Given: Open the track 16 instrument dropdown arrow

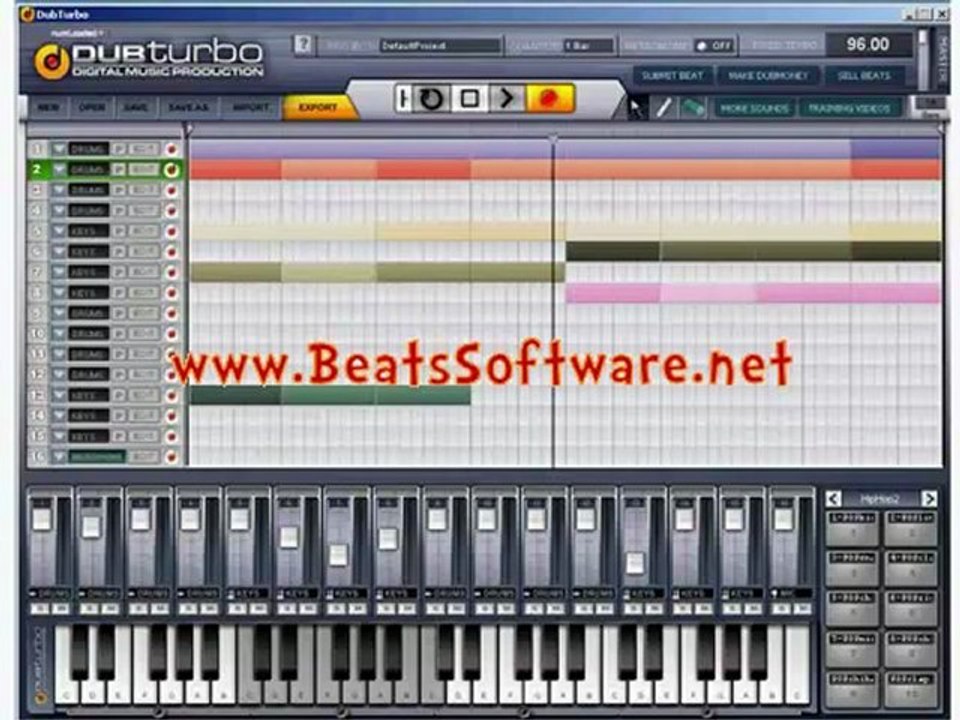Looking at the screenshot, I should pos(59,457).
